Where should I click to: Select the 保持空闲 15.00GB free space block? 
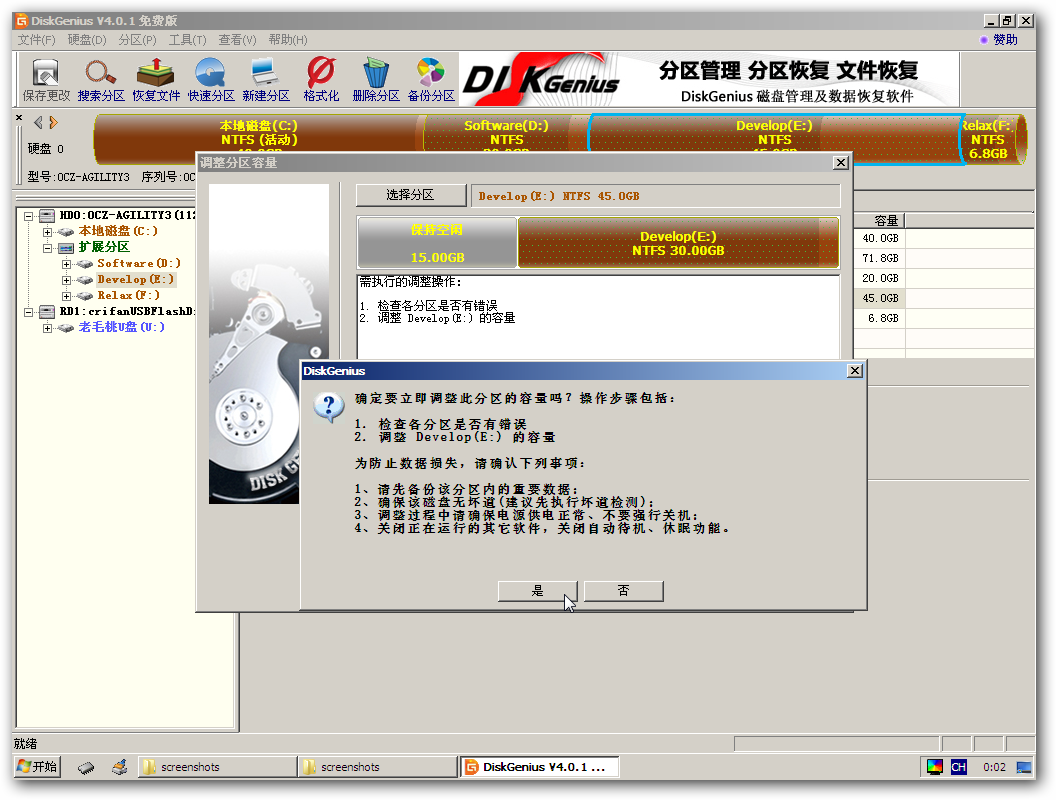(437, 242)
